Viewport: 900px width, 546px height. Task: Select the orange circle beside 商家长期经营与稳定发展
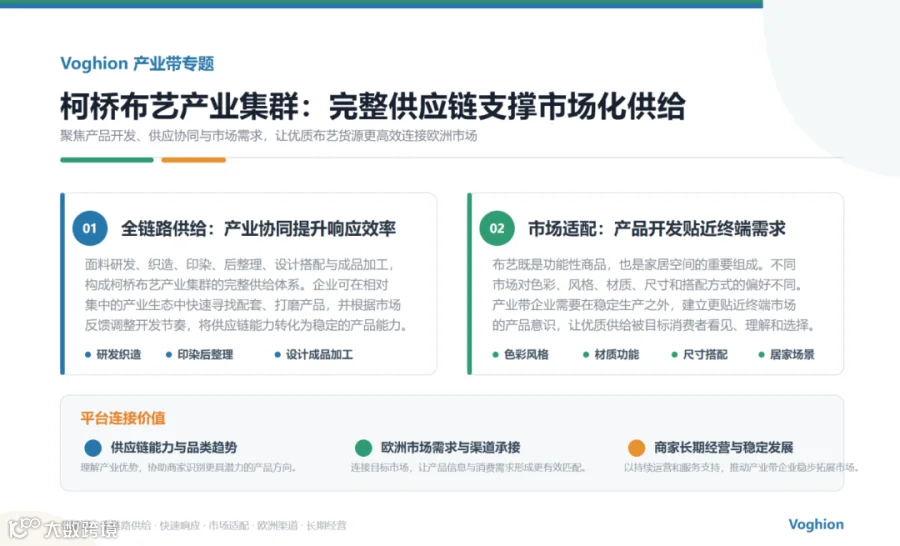(x=637, y=447)
